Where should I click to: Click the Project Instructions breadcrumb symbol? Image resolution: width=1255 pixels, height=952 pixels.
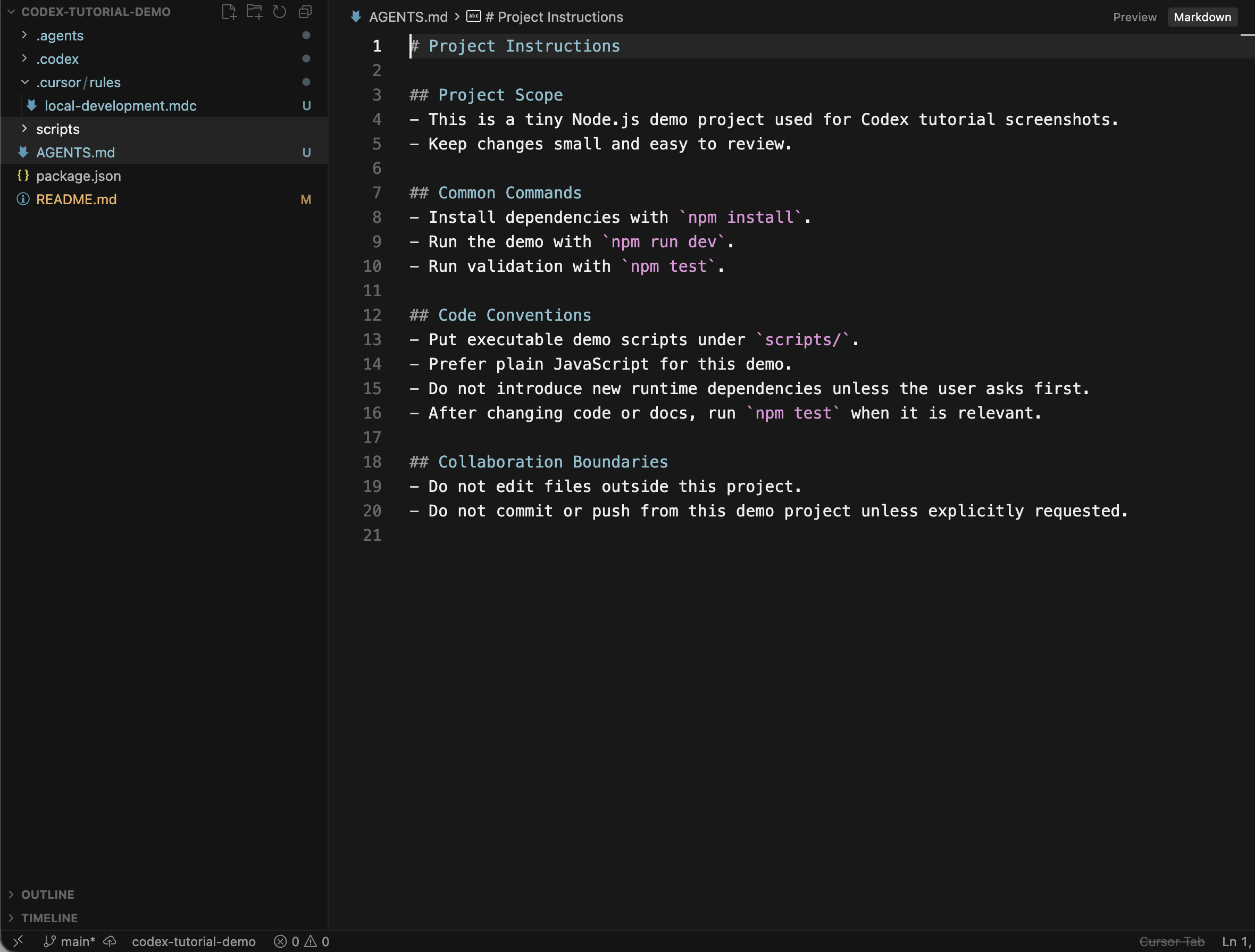(x=554, y=17)
